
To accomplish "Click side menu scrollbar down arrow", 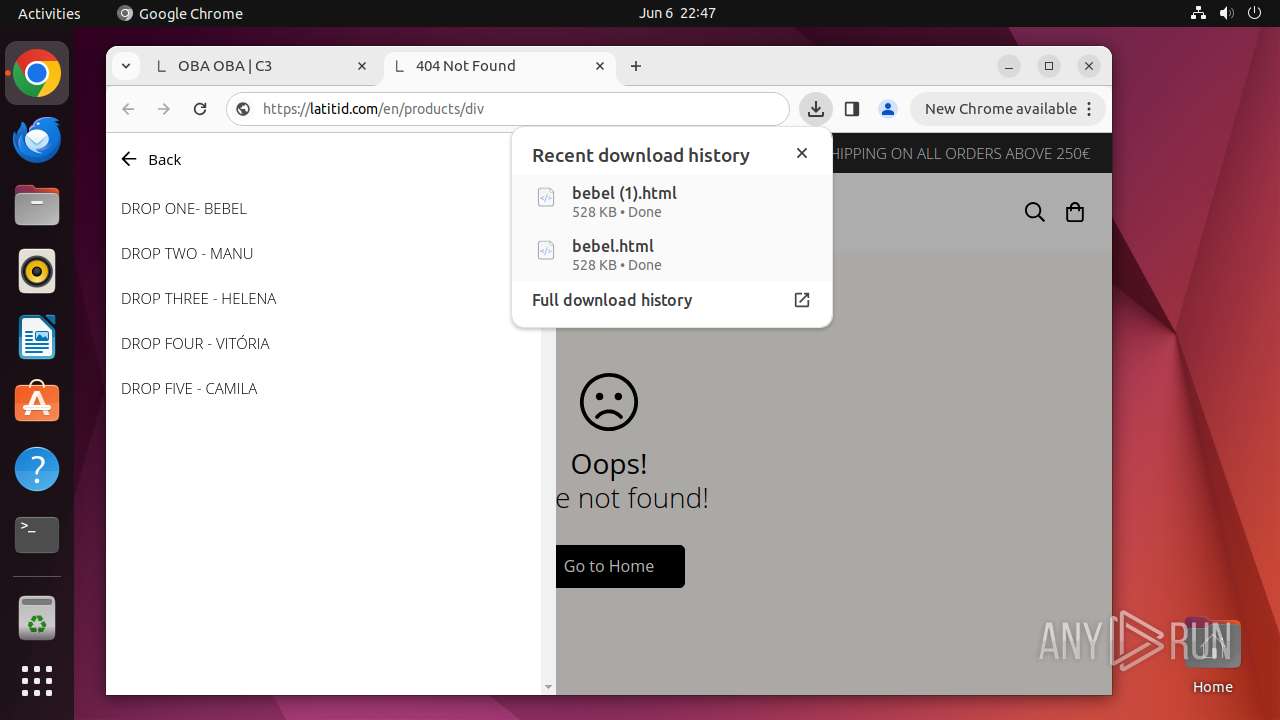I will pos(548,687).
